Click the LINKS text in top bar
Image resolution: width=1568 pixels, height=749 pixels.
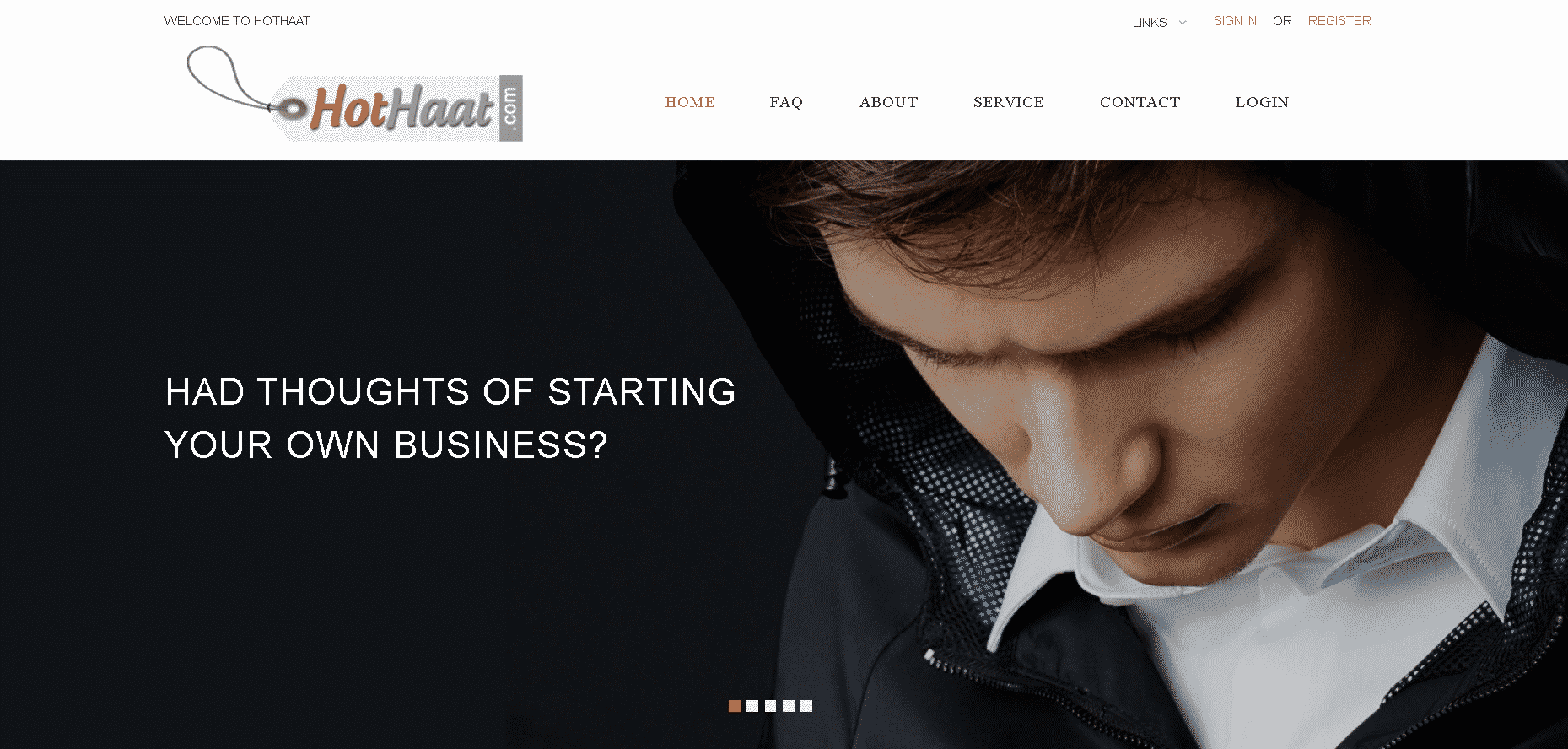click(1150, 22)
